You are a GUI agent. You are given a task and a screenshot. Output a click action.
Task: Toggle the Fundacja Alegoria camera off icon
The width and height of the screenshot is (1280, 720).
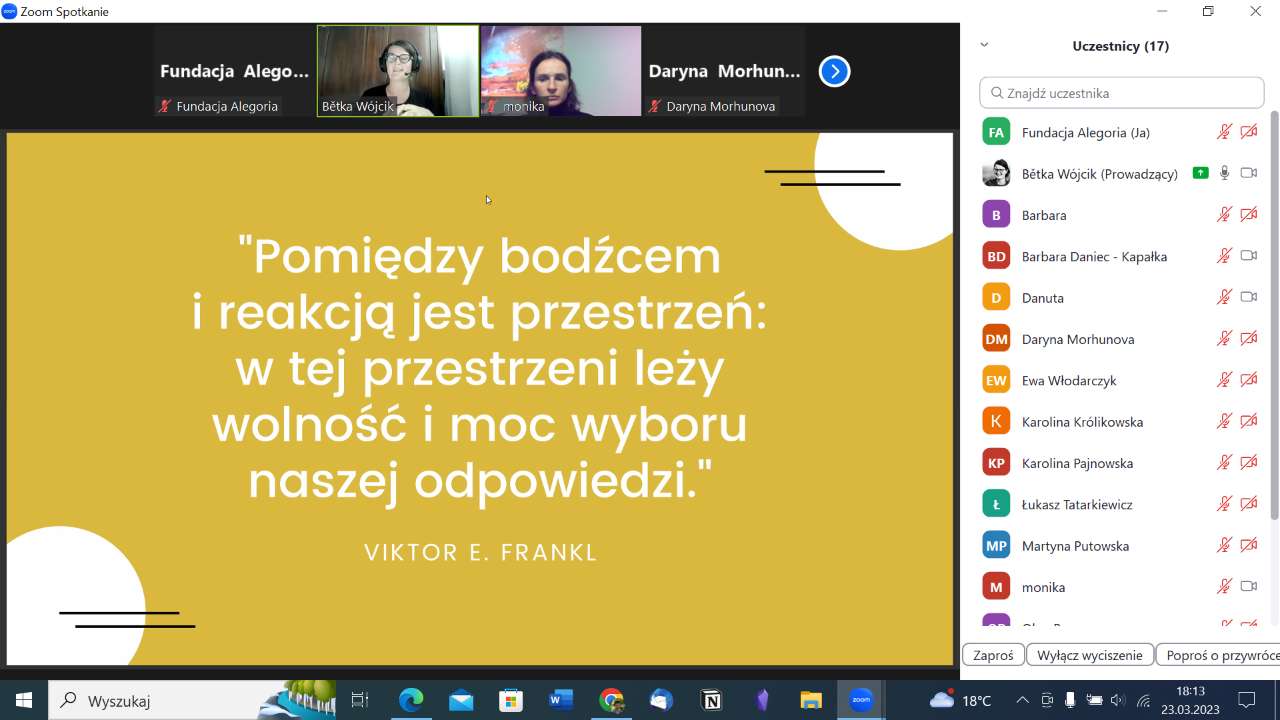1248,132
